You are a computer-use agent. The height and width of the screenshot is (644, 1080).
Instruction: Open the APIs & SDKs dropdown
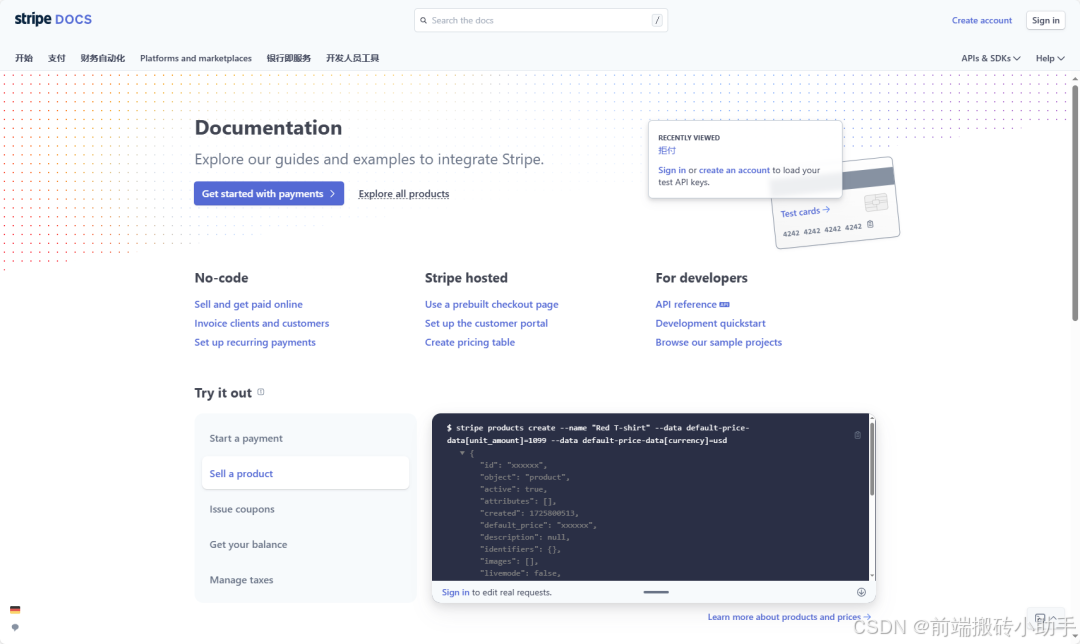pos(990,59)
